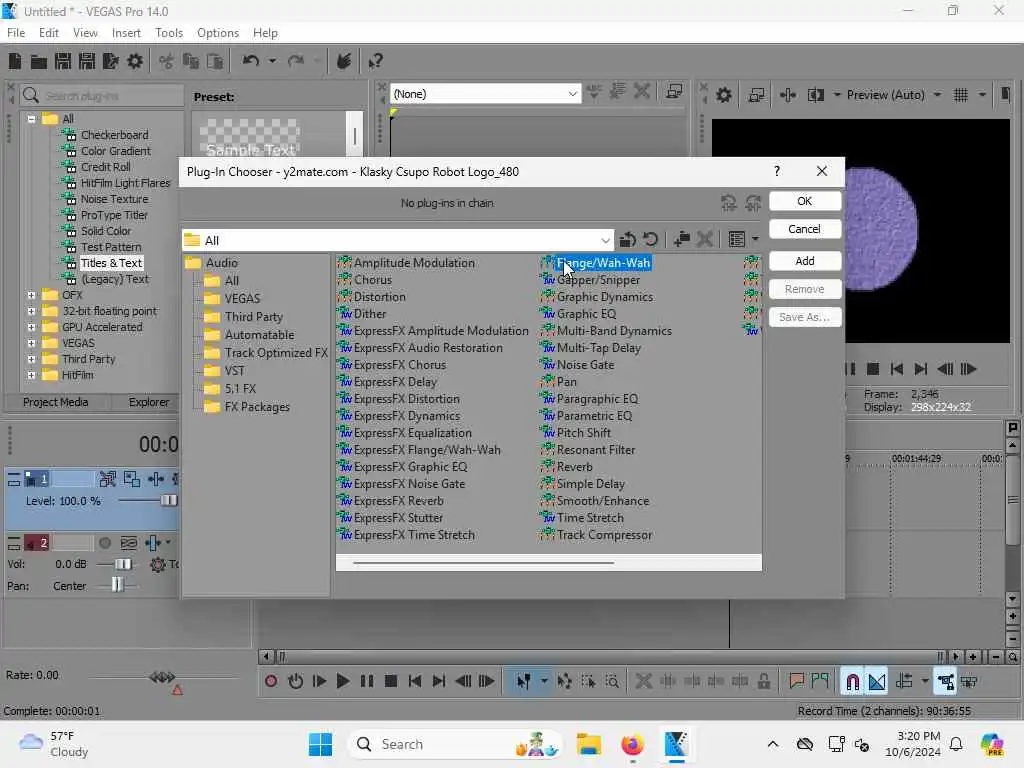Screen dimensions: 1024x768
Task: Toggle Lock Envelopes to Events icon
Action: tap(945, 681)
